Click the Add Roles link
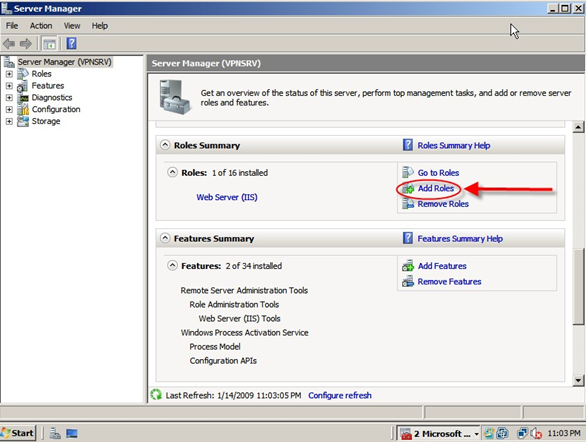 tap(436, 188)
